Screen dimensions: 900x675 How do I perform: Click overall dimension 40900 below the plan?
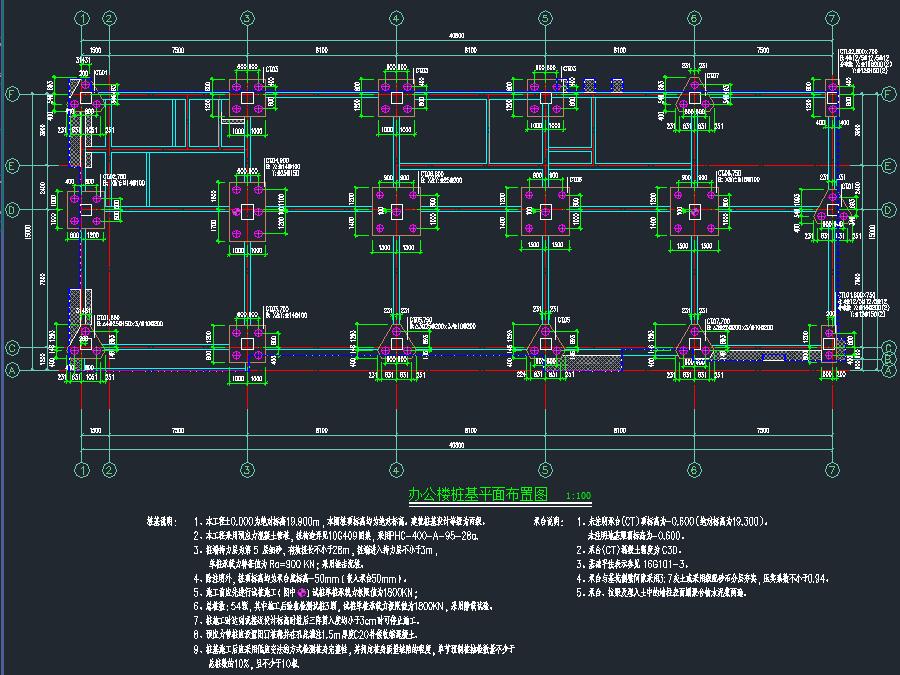(x=456, y=445)
